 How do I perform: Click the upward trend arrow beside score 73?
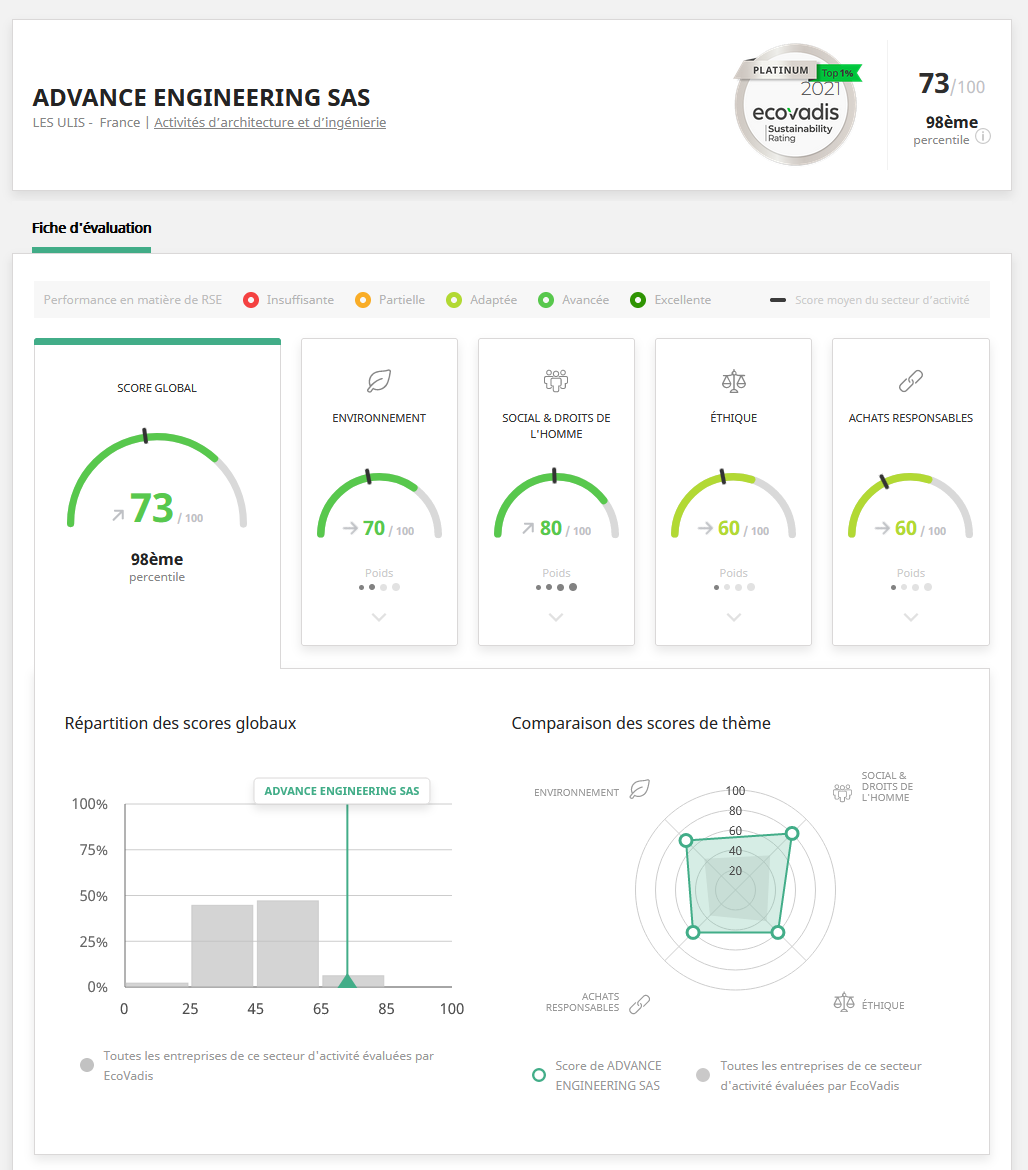pyautogui.click(x=118, y=515)
